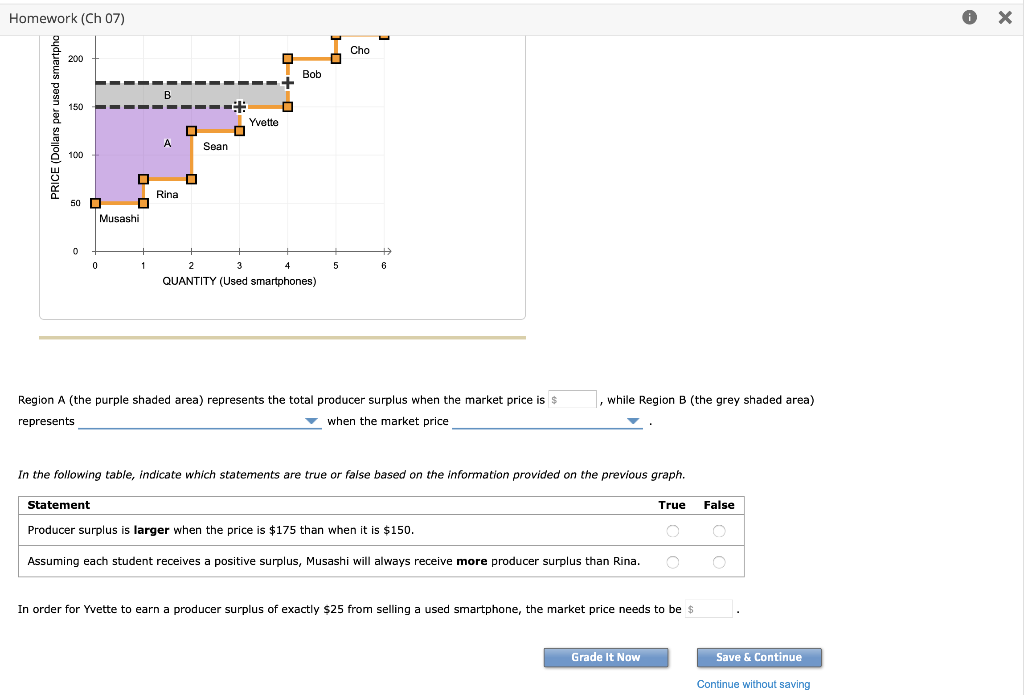Mark the $175 producer surplus statement False
1024x695 pixels.
coord(718,530)
